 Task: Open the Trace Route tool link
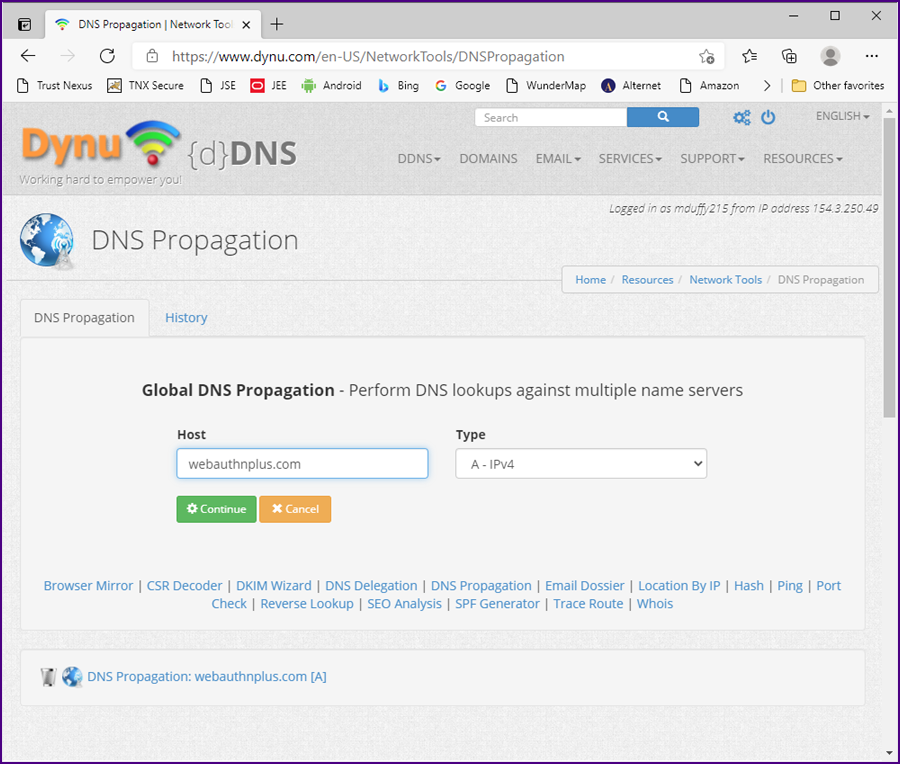pos(588,604)
